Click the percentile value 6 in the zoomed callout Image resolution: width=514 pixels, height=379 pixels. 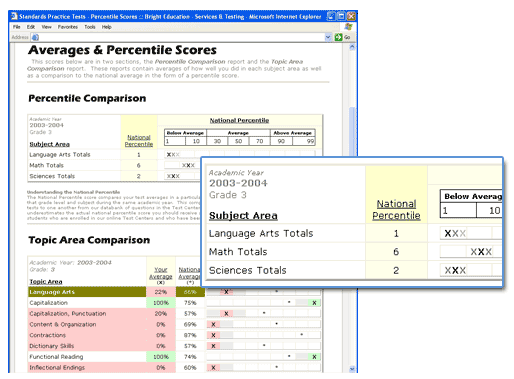coord(396,252)
